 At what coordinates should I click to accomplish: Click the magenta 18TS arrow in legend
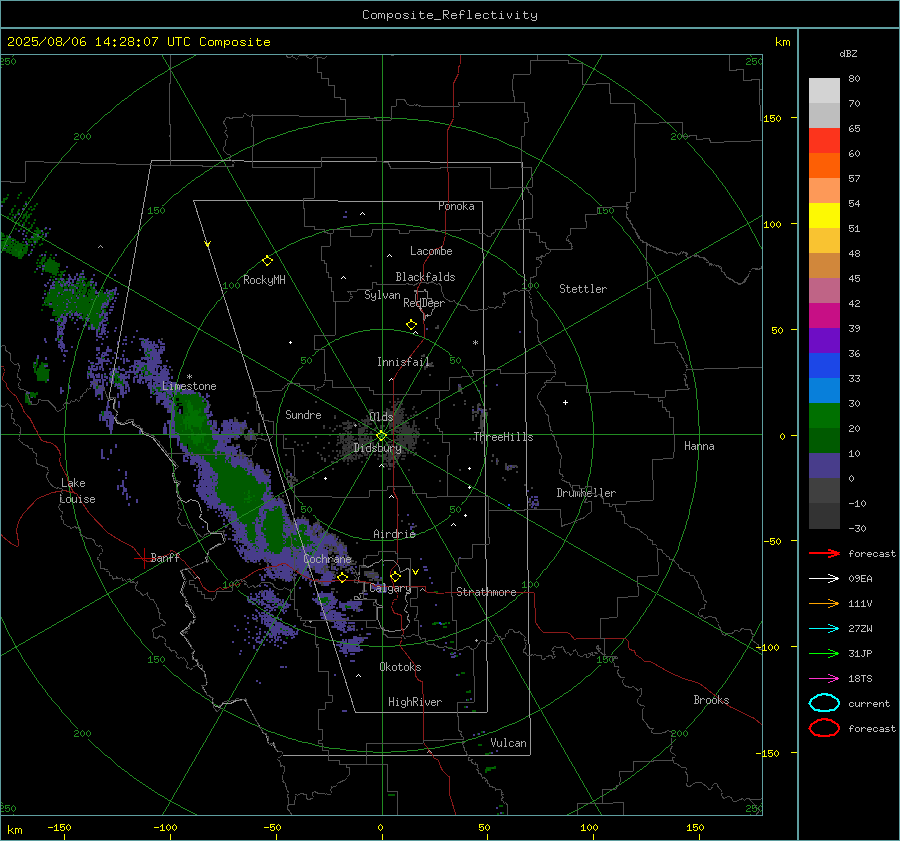coord(824,679)
